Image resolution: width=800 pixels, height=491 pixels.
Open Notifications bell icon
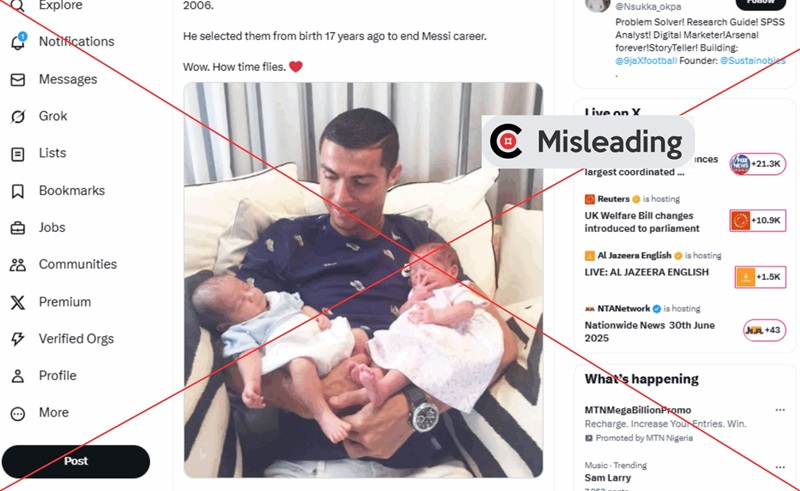[18, 41]
